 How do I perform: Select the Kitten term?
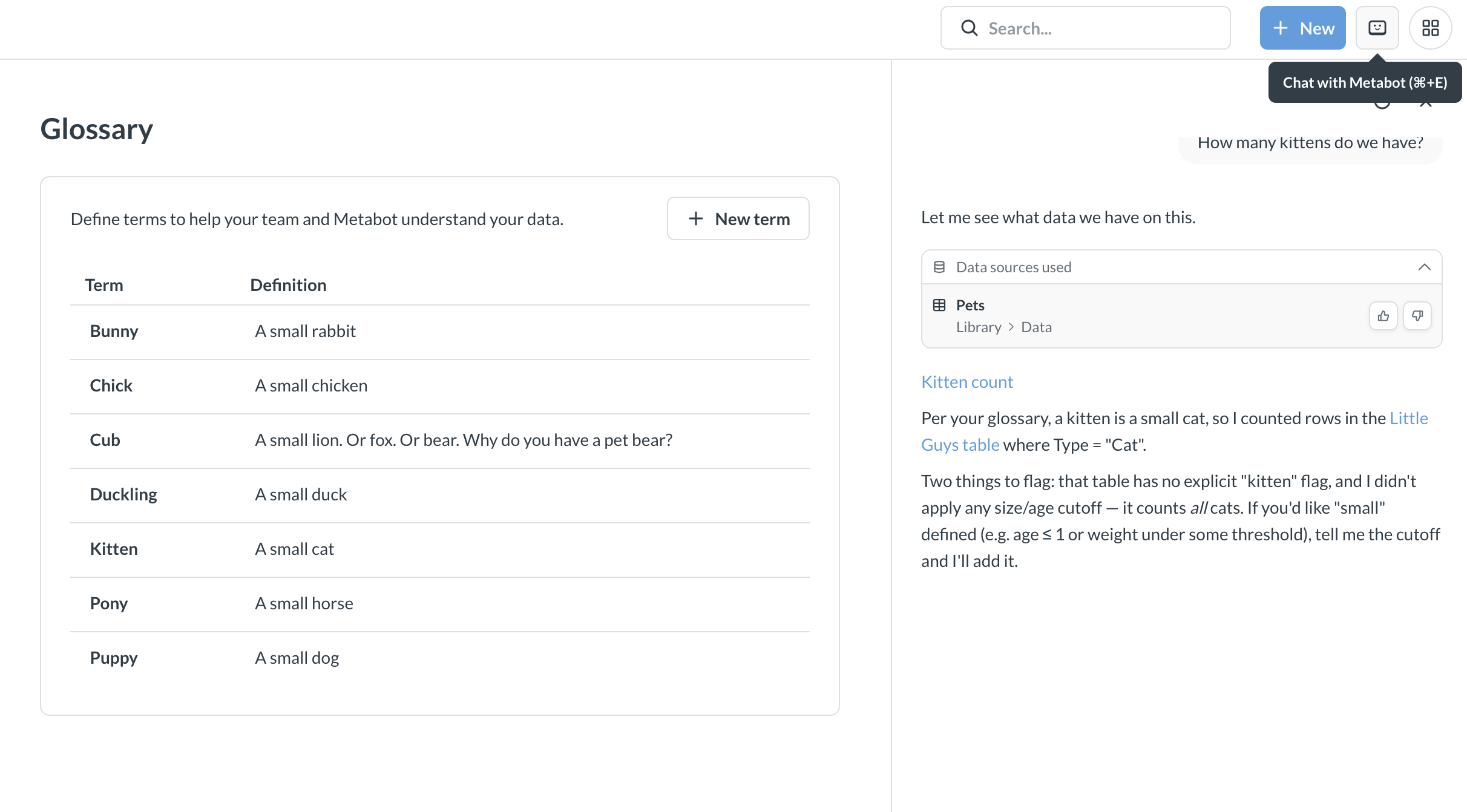pos(114,549)
